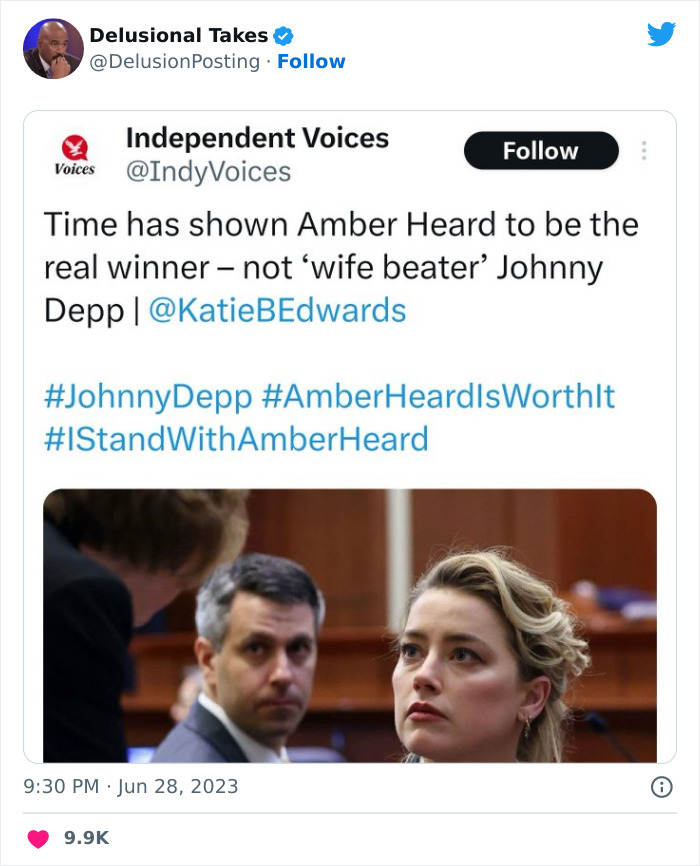
Task: Open the @IndyVoices handle
Action: point(208,172)
